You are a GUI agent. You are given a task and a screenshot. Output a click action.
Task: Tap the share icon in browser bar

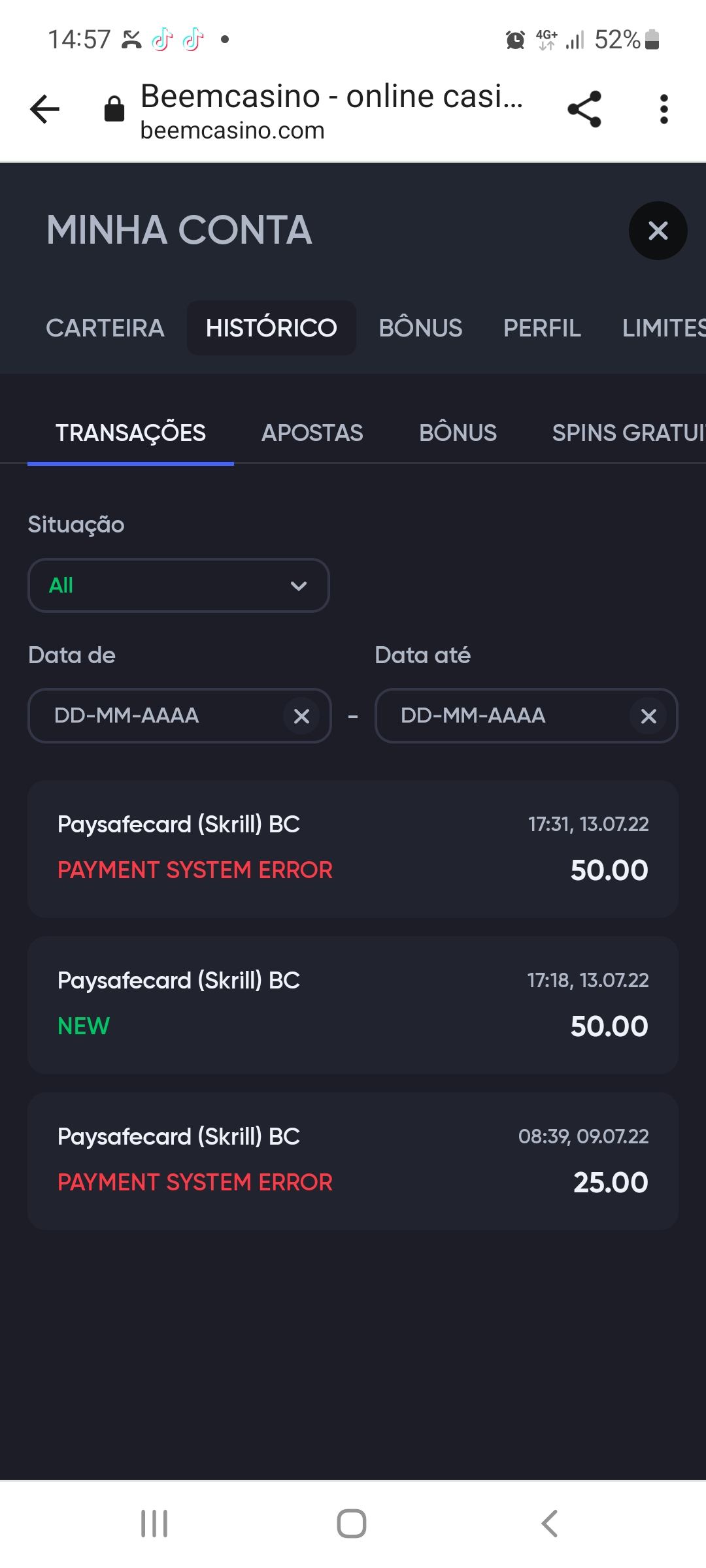point(584,109)
